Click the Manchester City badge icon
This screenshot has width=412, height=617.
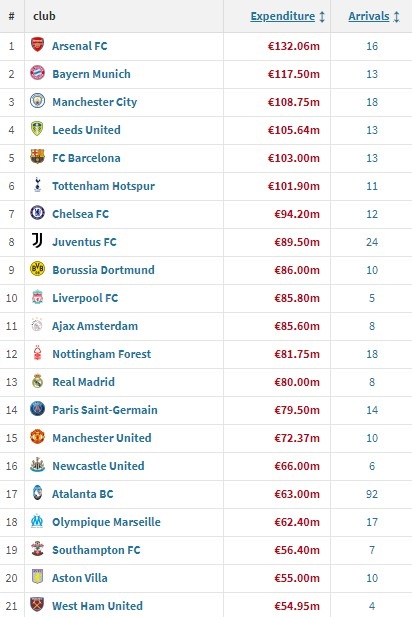37,101
